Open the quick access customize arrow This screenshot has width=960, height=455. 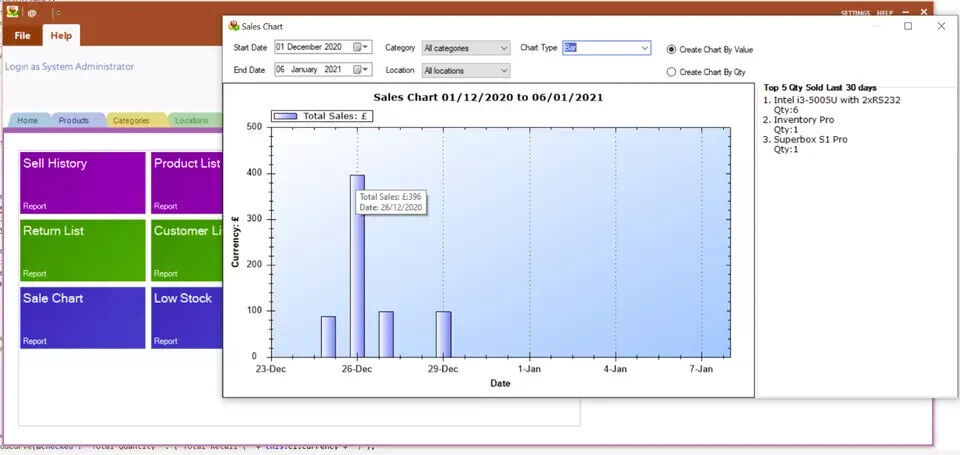[x=57, y=12]
